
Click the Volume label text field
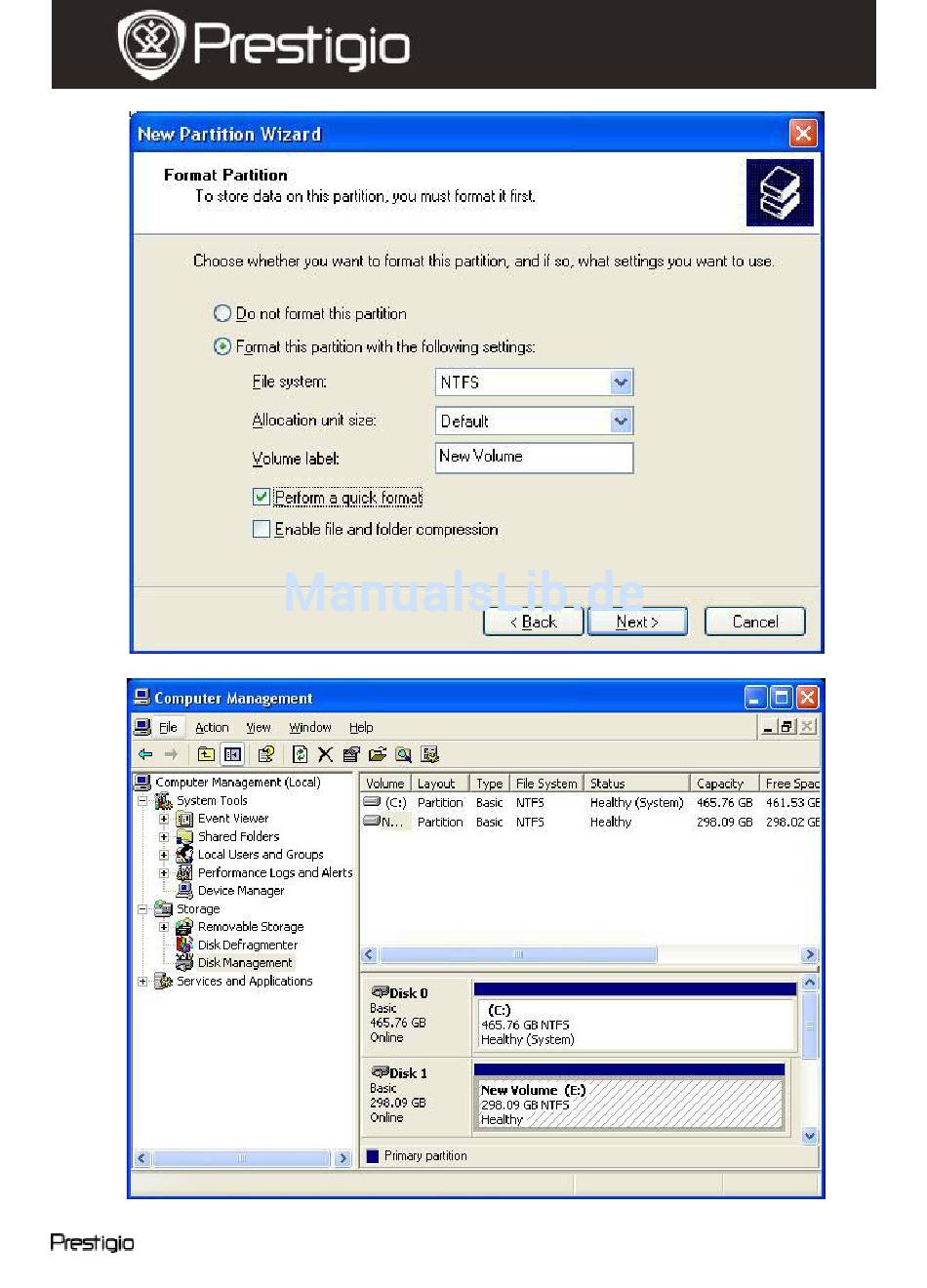pyautogui.click(x=534, y=458)
